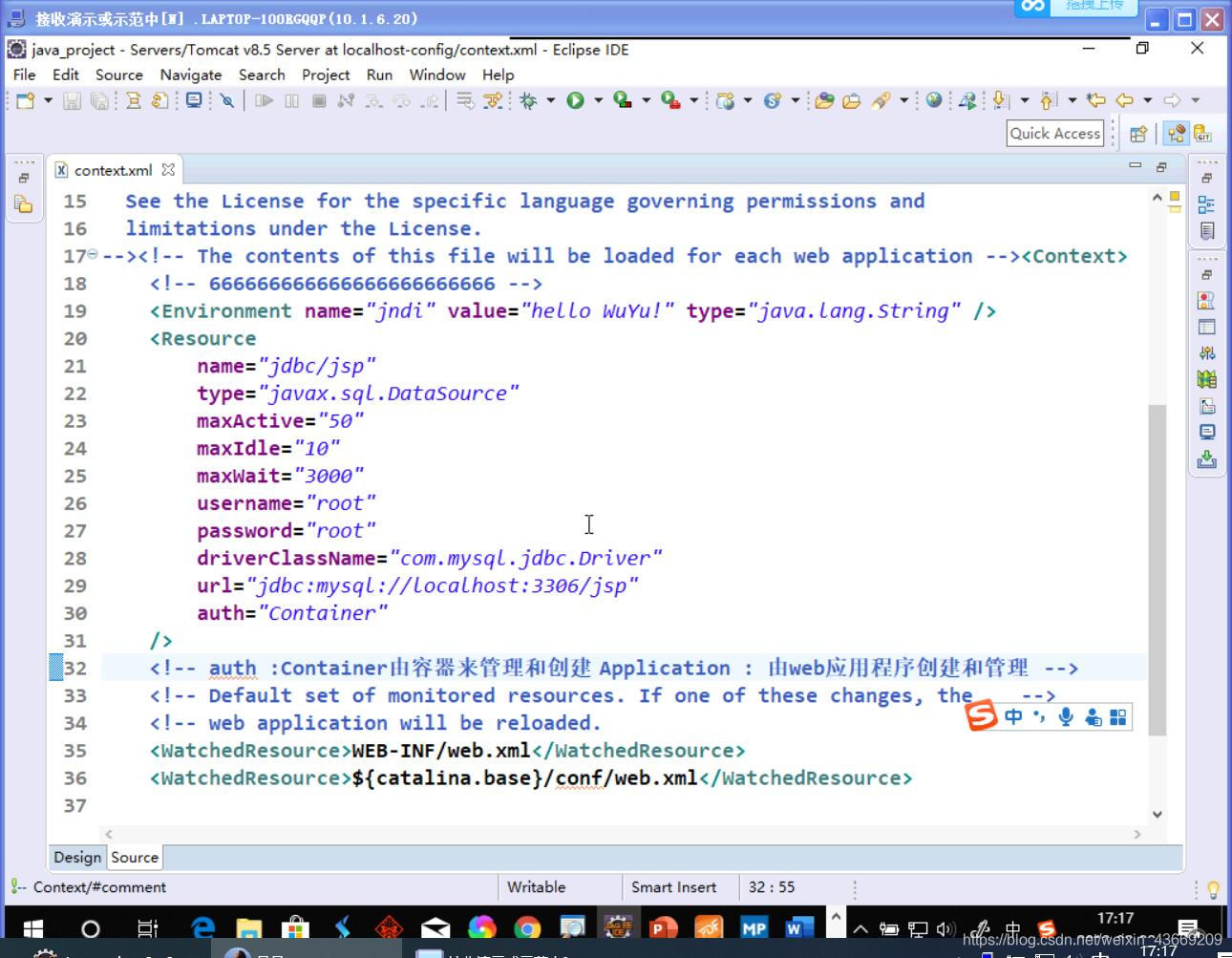Open the Navigate menu
Viewport: 1232px width, 958px height.
pos(191,75)
